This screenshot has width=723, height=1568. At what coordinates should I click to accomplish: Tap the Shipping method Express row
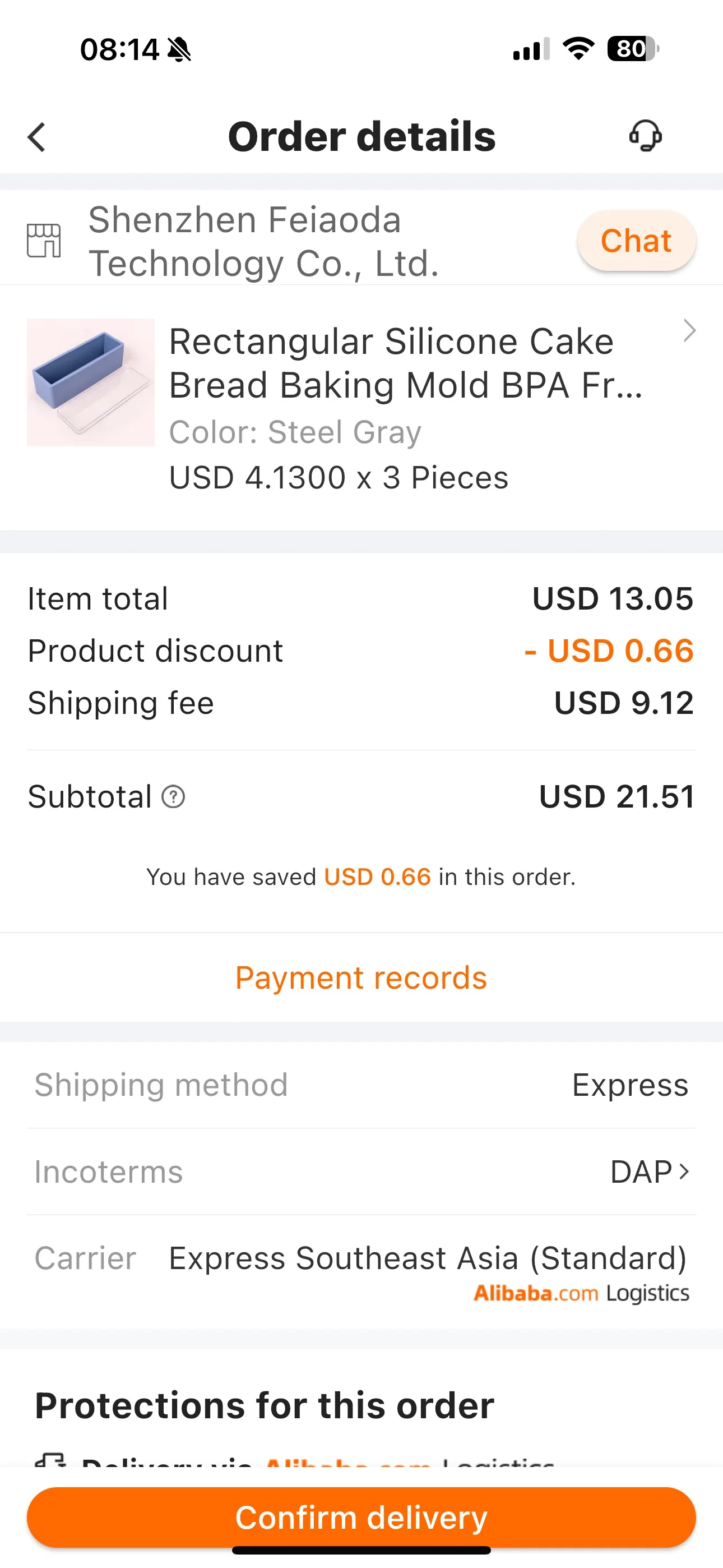361,1085
